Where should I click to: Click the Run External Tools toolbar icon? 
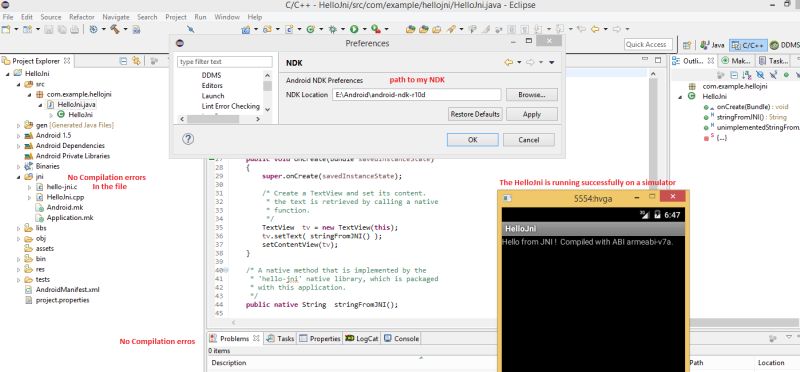(x=375, y=30)
